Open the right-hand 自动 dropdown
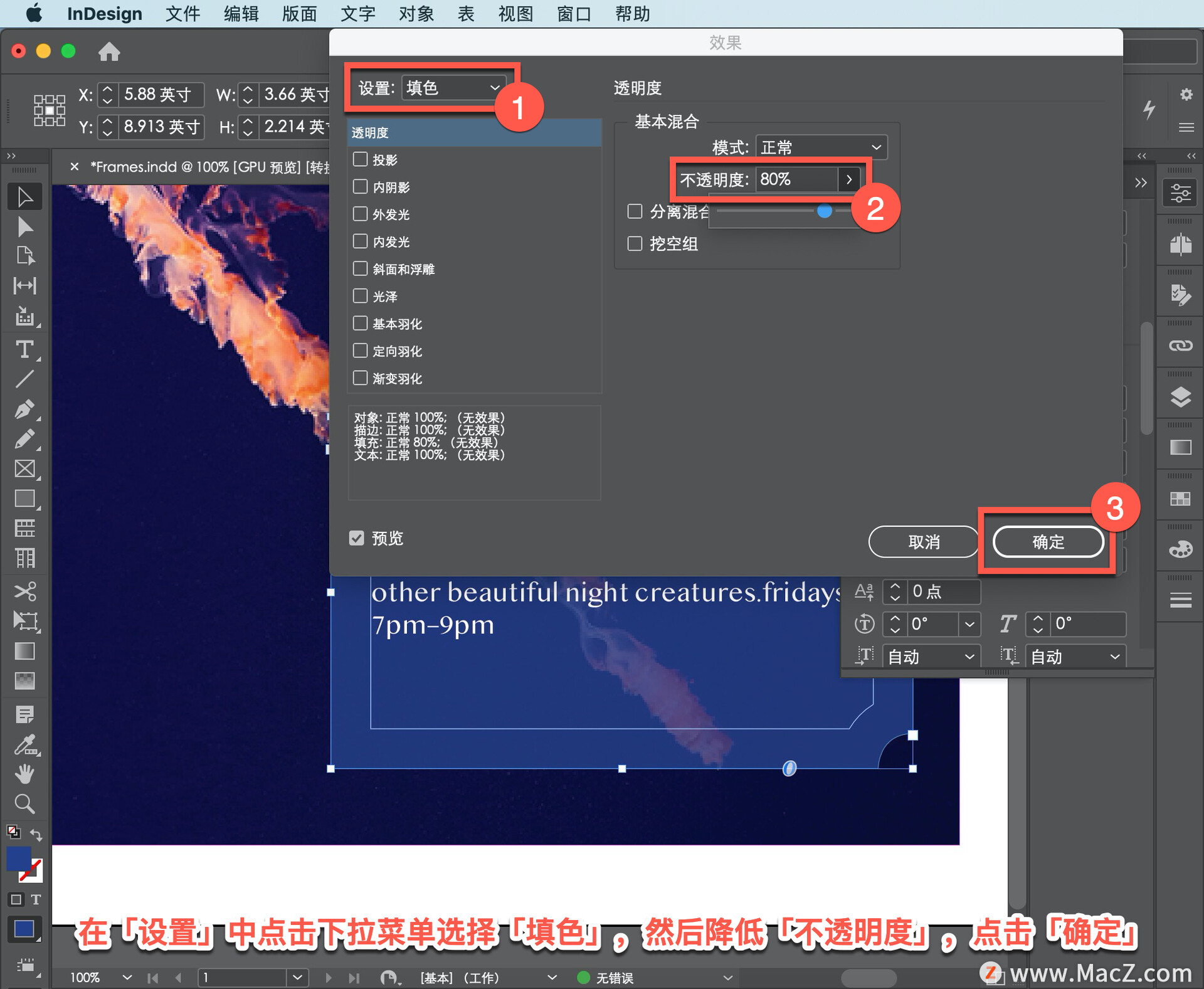The height and width of the screenshot is (989, 1204). (x=1075, y=656)
